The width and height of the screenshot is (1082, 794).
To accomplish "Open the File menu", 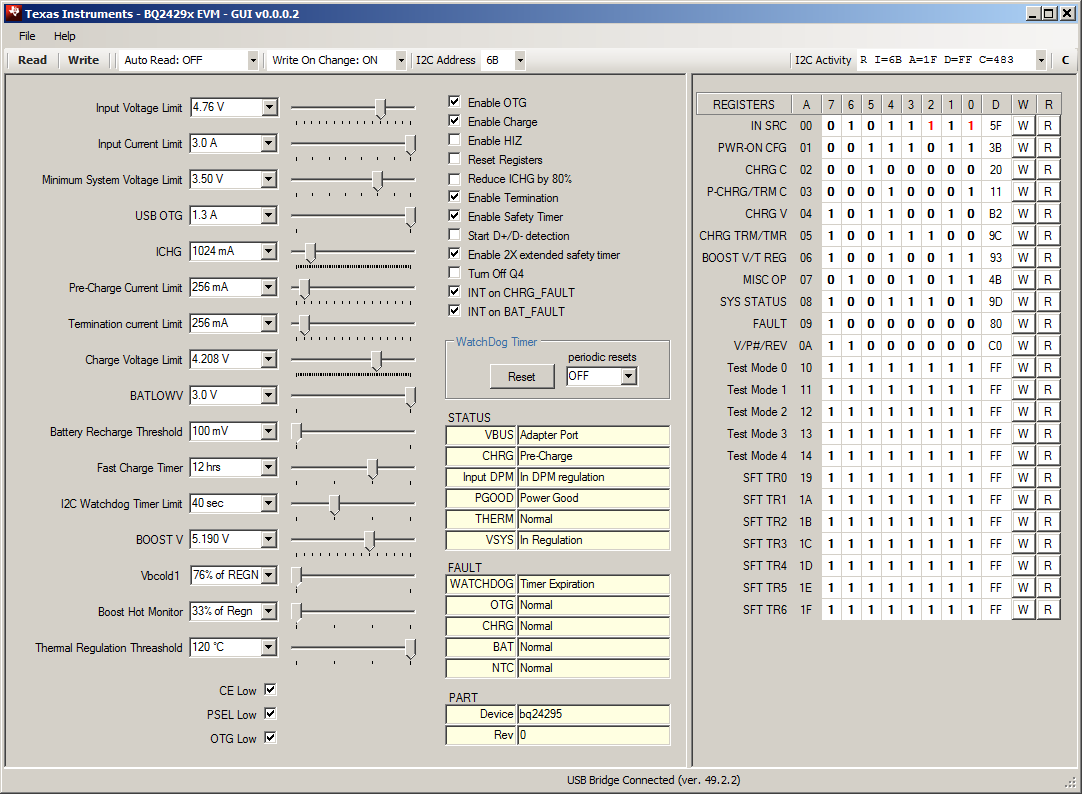I will point(27,36).
